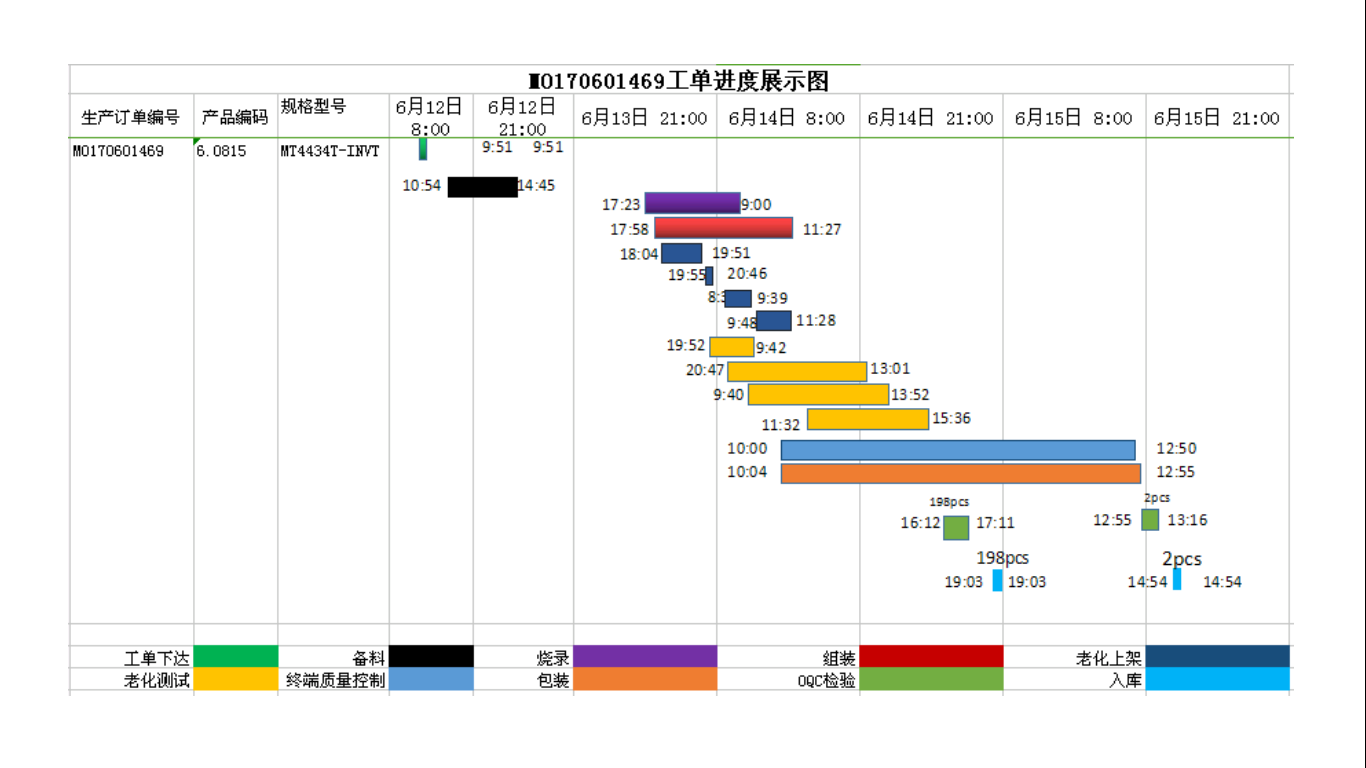Select the purple bar from 17:23 to 9:00
Screen dimensions: 1366x768
692,203
